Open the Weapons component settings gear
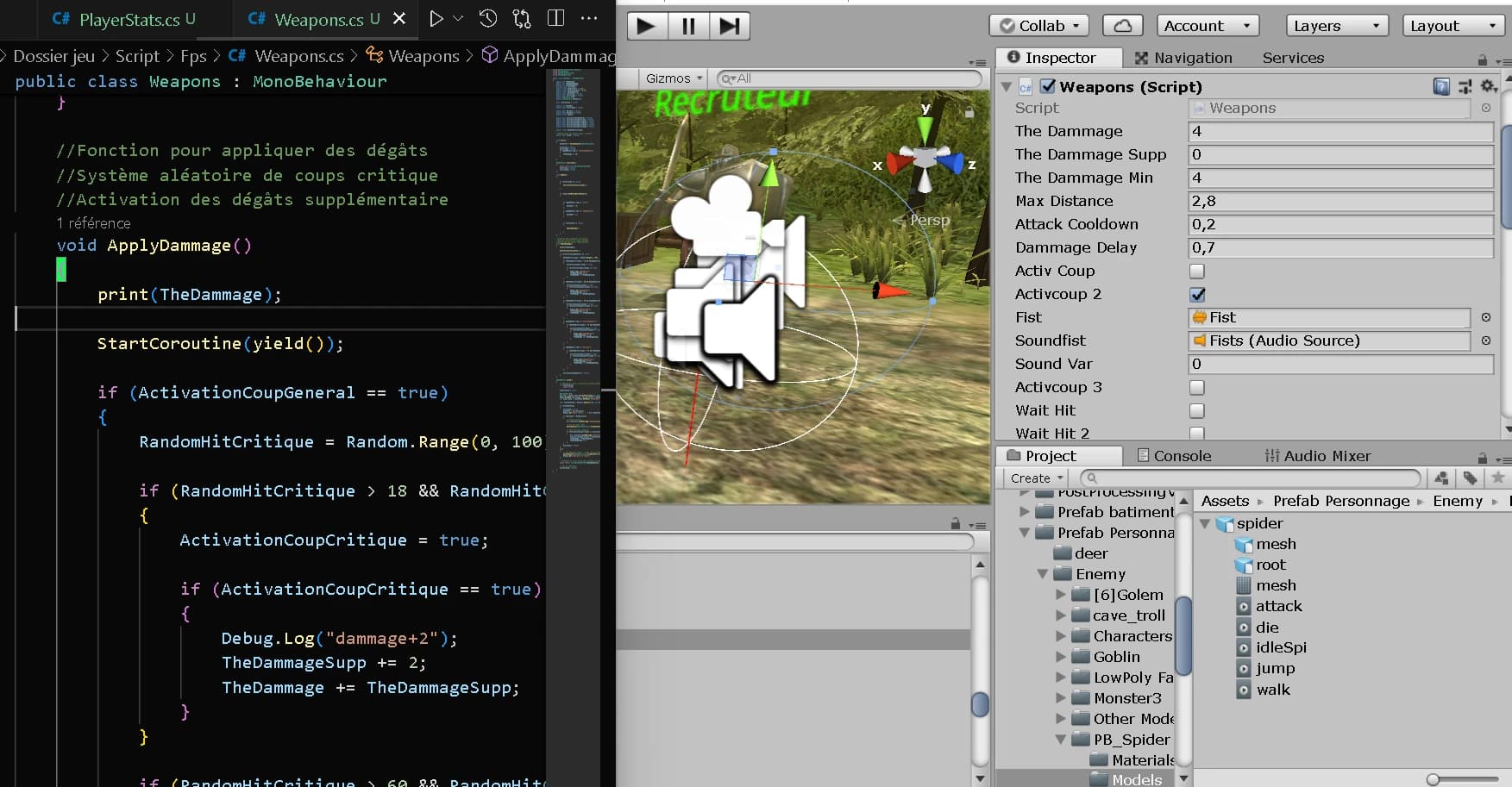Image resolution: width=1512 pixels, height=787 pixels. pyautogui.click(x=1489, y=86)
